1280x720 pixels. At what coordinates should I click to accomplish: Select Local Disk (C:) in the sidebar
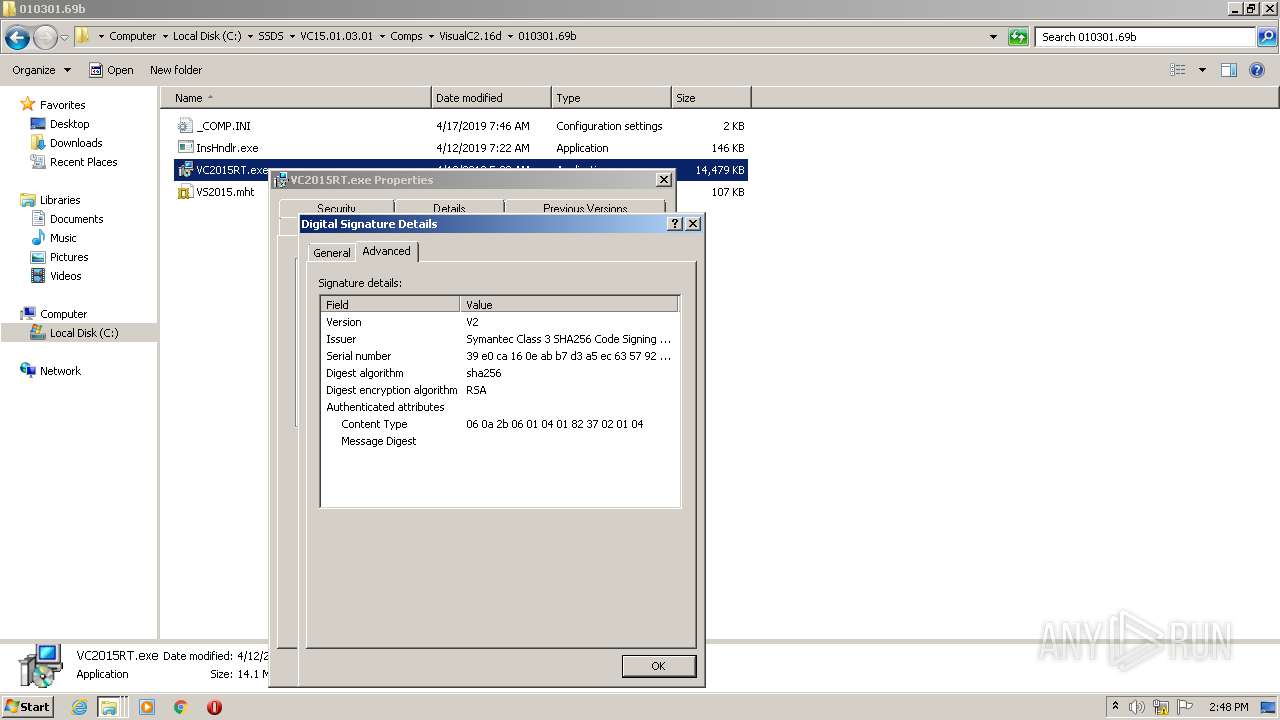[84, 333]
